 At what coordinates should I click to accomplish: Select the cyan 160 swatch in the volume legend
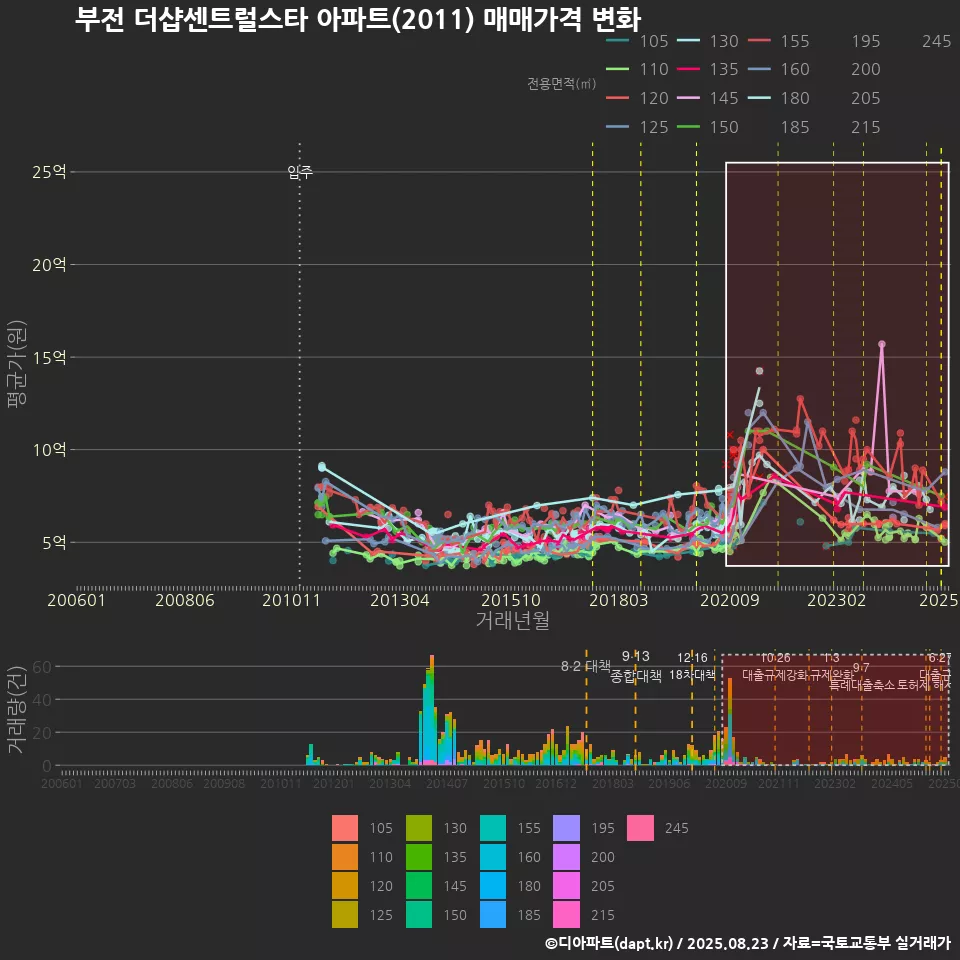click(493, 857)
